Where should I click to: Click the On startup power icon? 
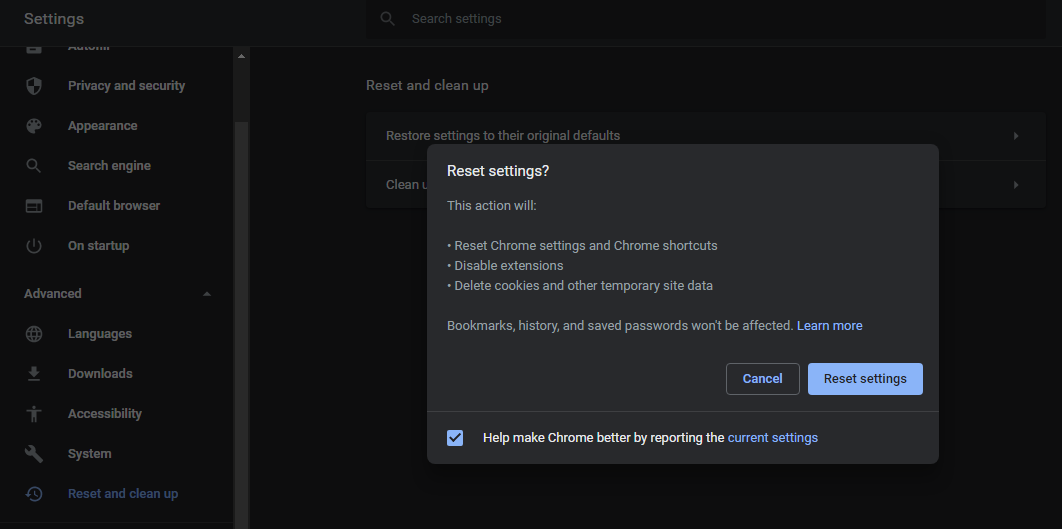[x=34, y=246]
